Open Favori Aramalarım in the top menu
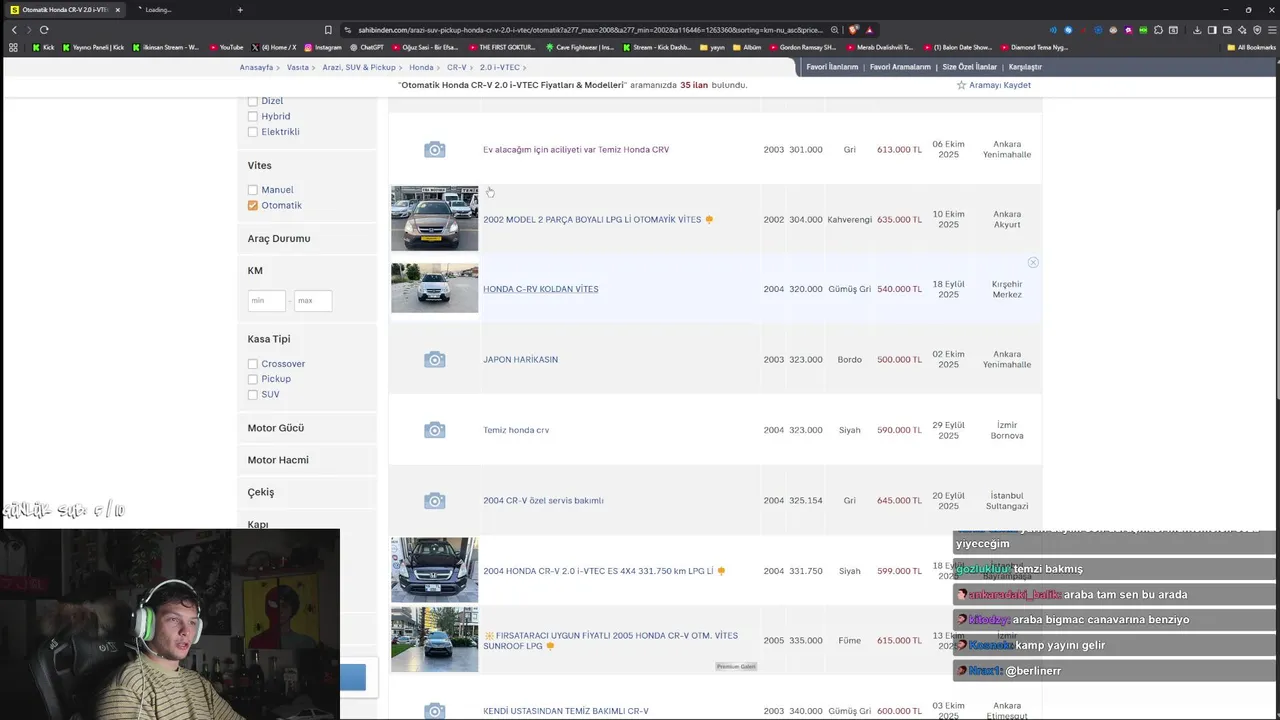This screenshot has width=1280, height=720. (x=900, y=67)
